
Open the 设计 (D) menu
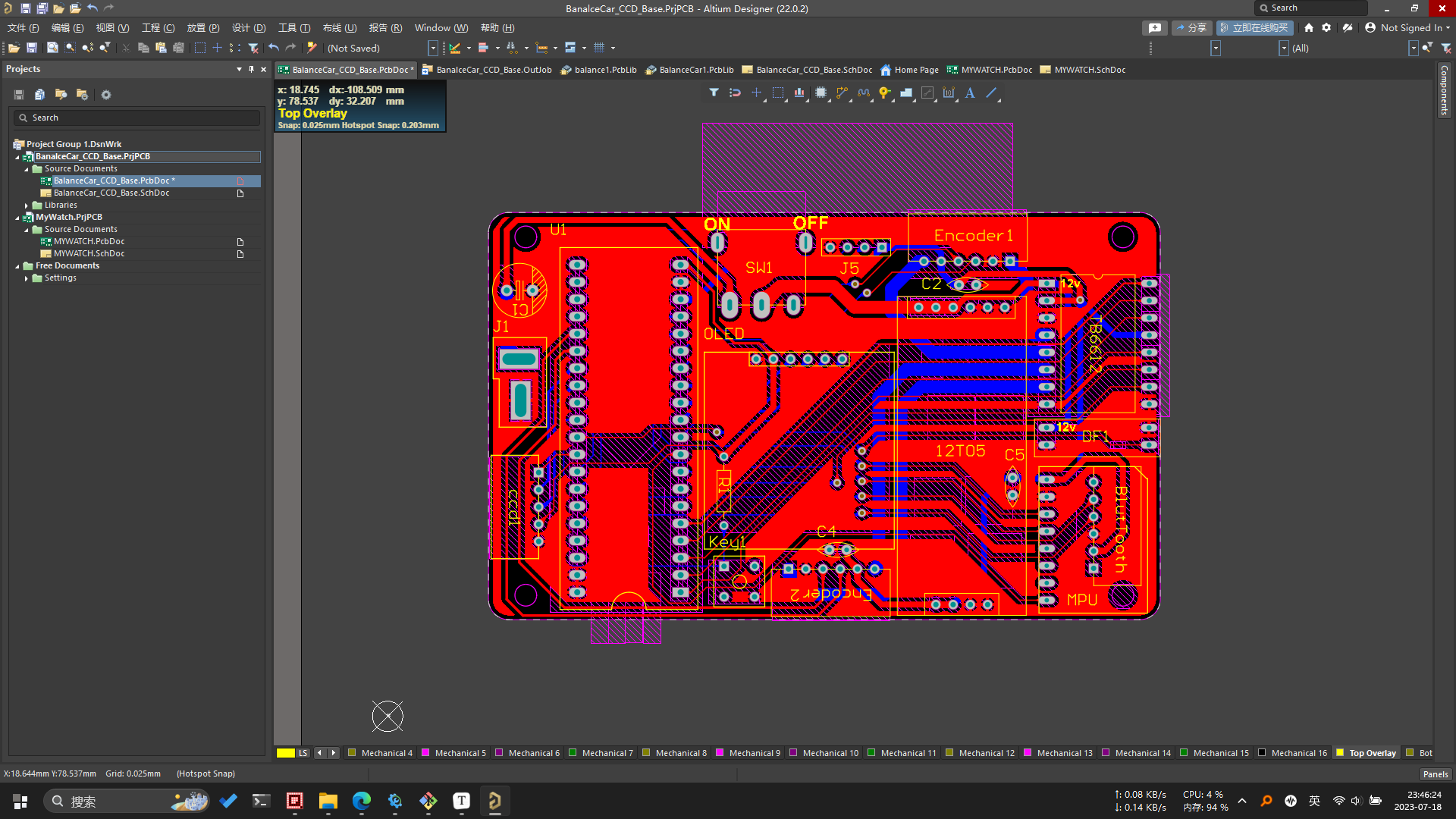tap(249, 28)
